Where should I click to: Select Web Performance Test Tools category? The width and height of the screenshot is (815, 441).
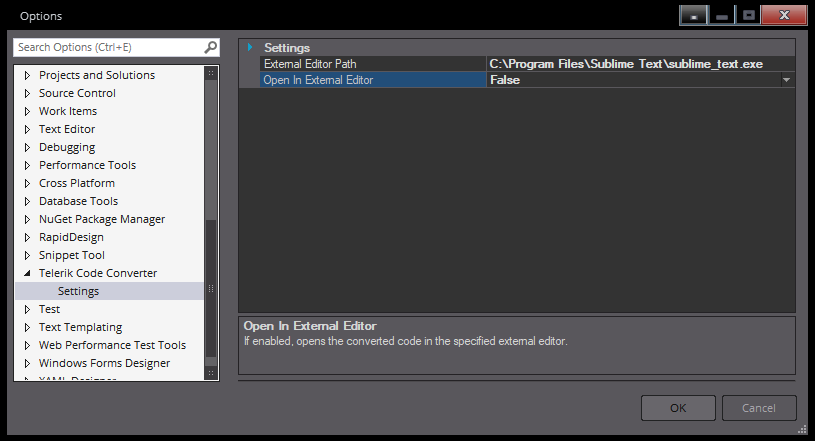pyautogui.click(x=112, y=345)
